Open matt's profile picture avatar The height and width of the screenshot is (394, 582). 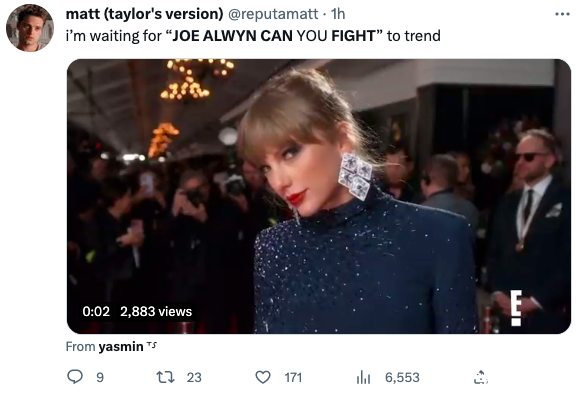[x=30, y=28]
